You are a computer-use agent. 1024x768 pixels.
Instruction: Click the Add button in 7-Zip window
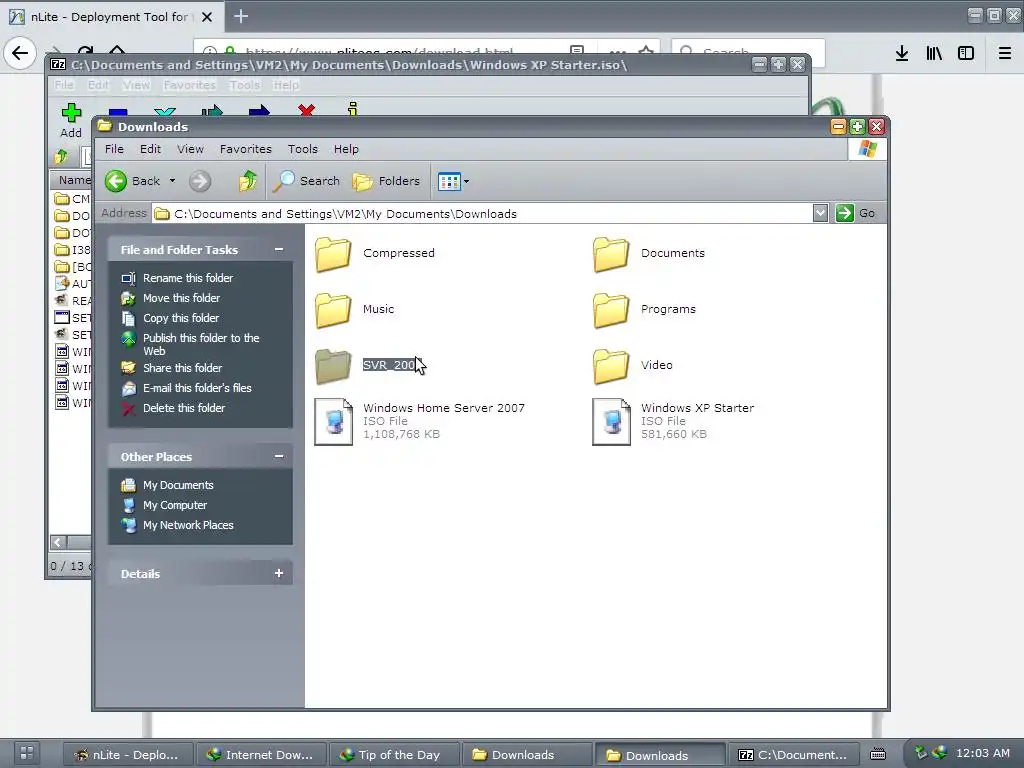(x=71, y=120)
